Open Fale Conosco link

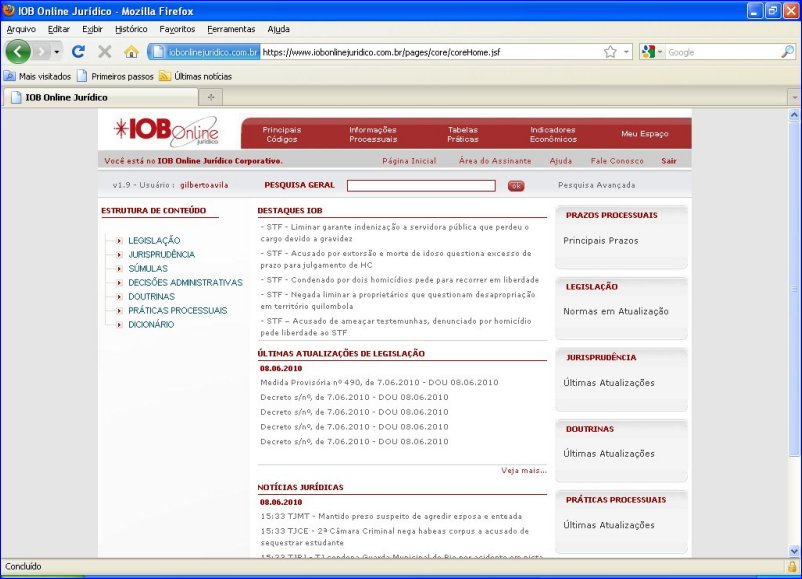(x=617, y=161)
